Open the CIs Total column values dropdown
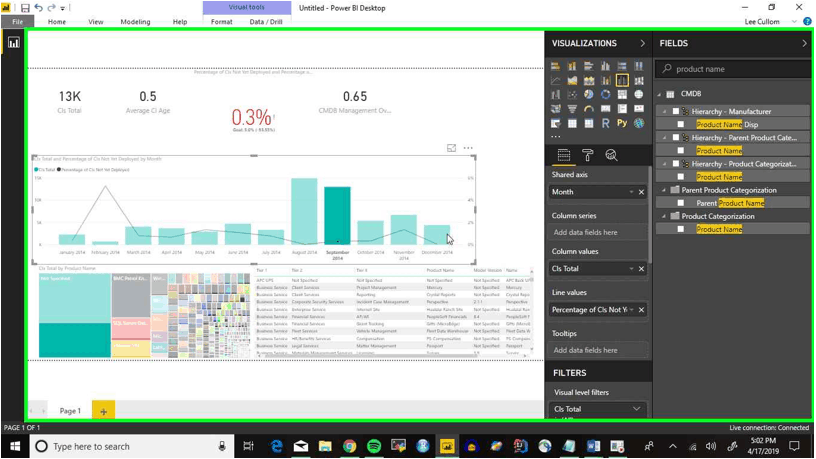The image size is (816, 459). 631,269
